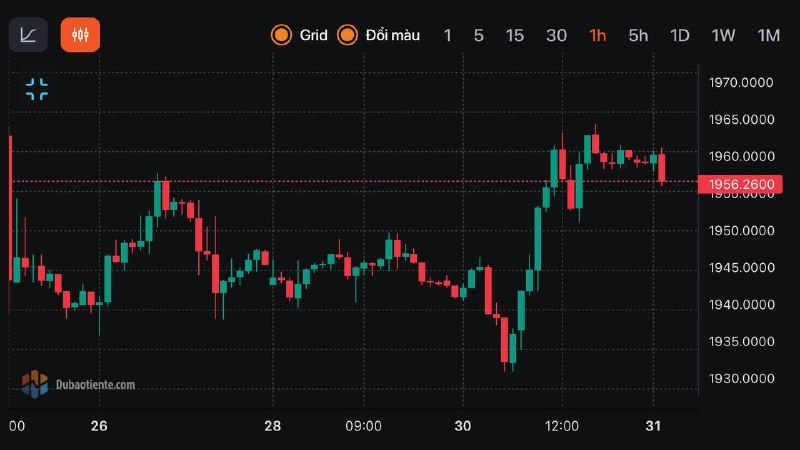Screen dimensions: 800x450
Task: Select the 1 minute timeframe
Action: (x=448, y=35)
